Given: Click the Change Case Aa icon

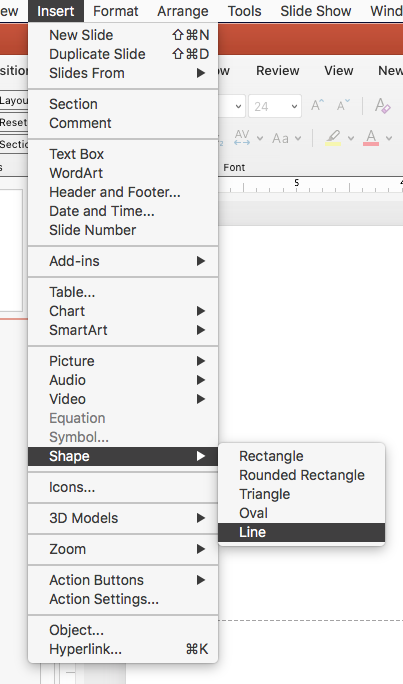Looking at the screenshot, I should [x=280, y=138].
